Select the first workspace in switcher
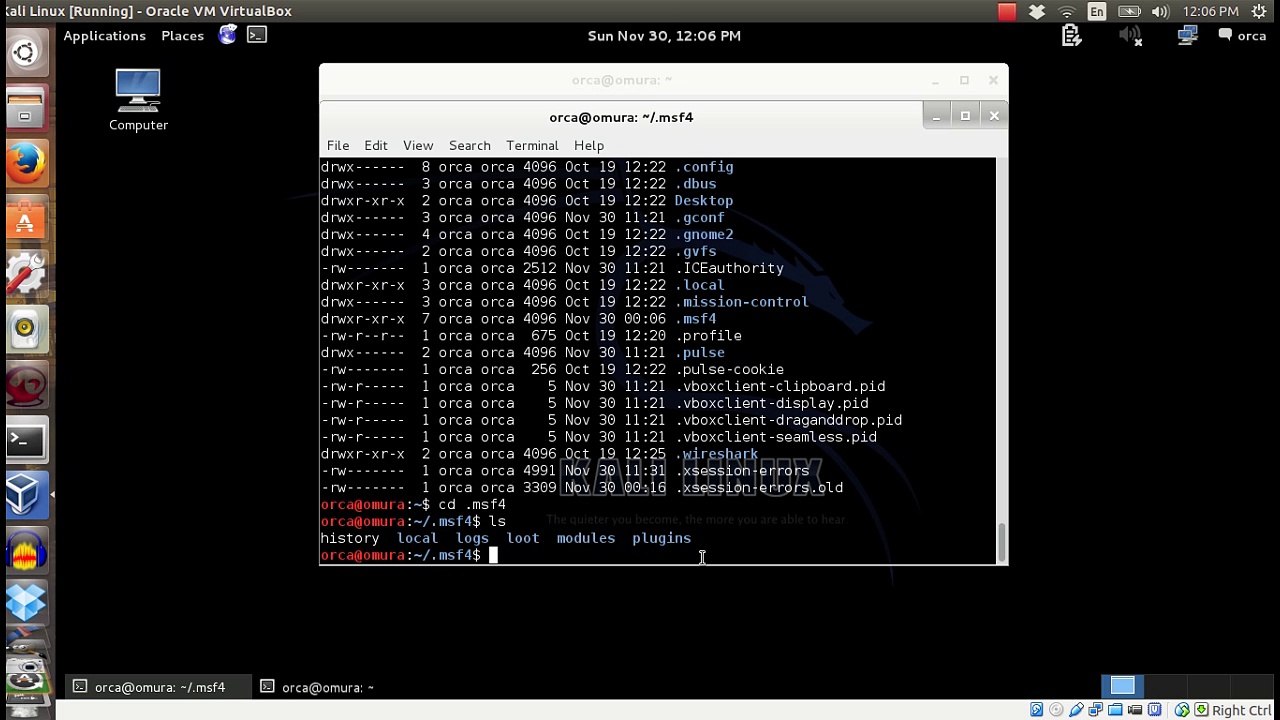Screen dimensions: 1280x720 point(1122,686)
